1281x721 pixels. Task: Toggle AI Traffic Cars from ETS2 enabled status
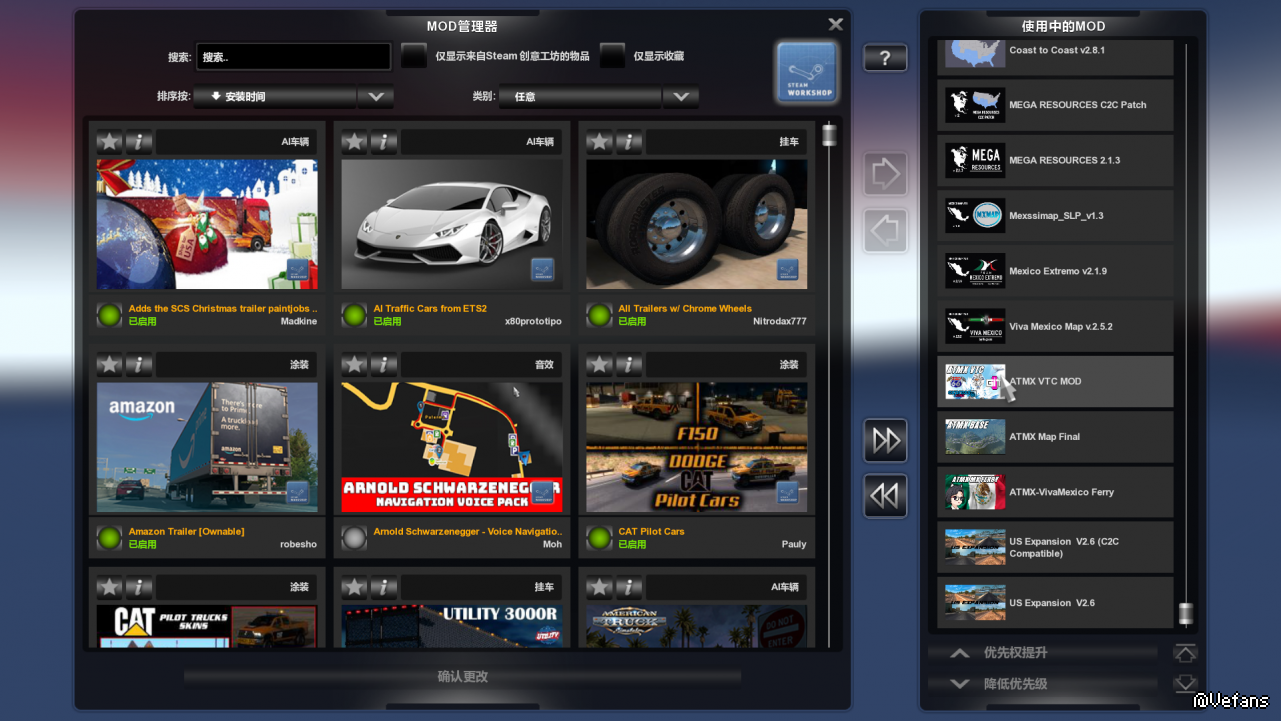coord(354,315)
